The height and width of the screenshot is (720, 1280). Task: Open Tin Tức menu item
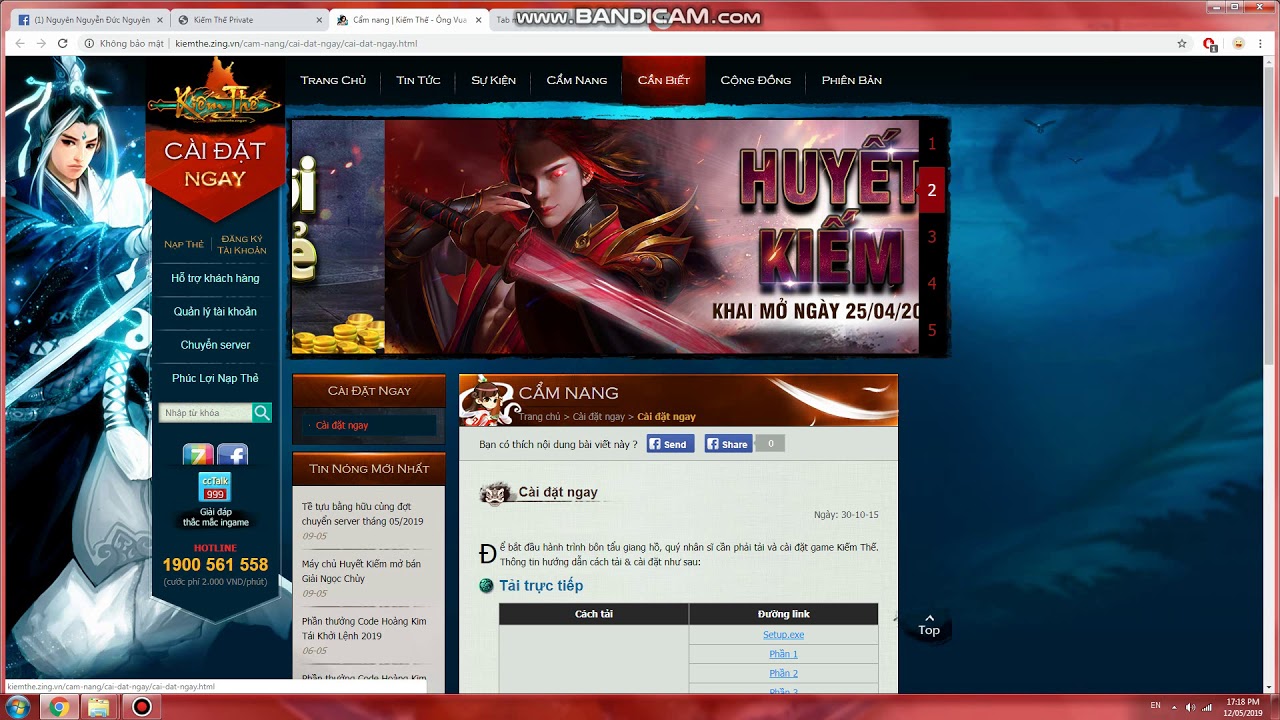[x=418, y=81]
